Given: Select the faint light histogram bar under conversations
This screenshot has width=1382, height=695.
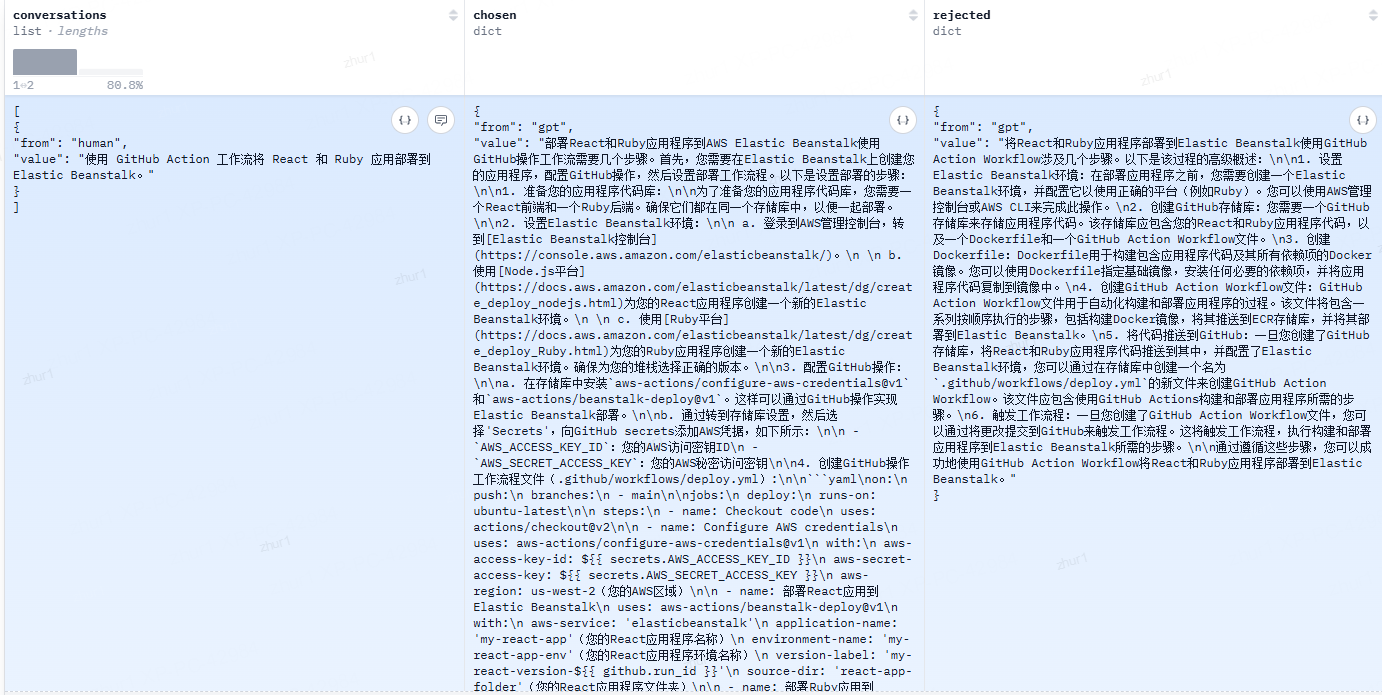Looking at the screenshot, I should pyautogui.click(x=110, y=72).
